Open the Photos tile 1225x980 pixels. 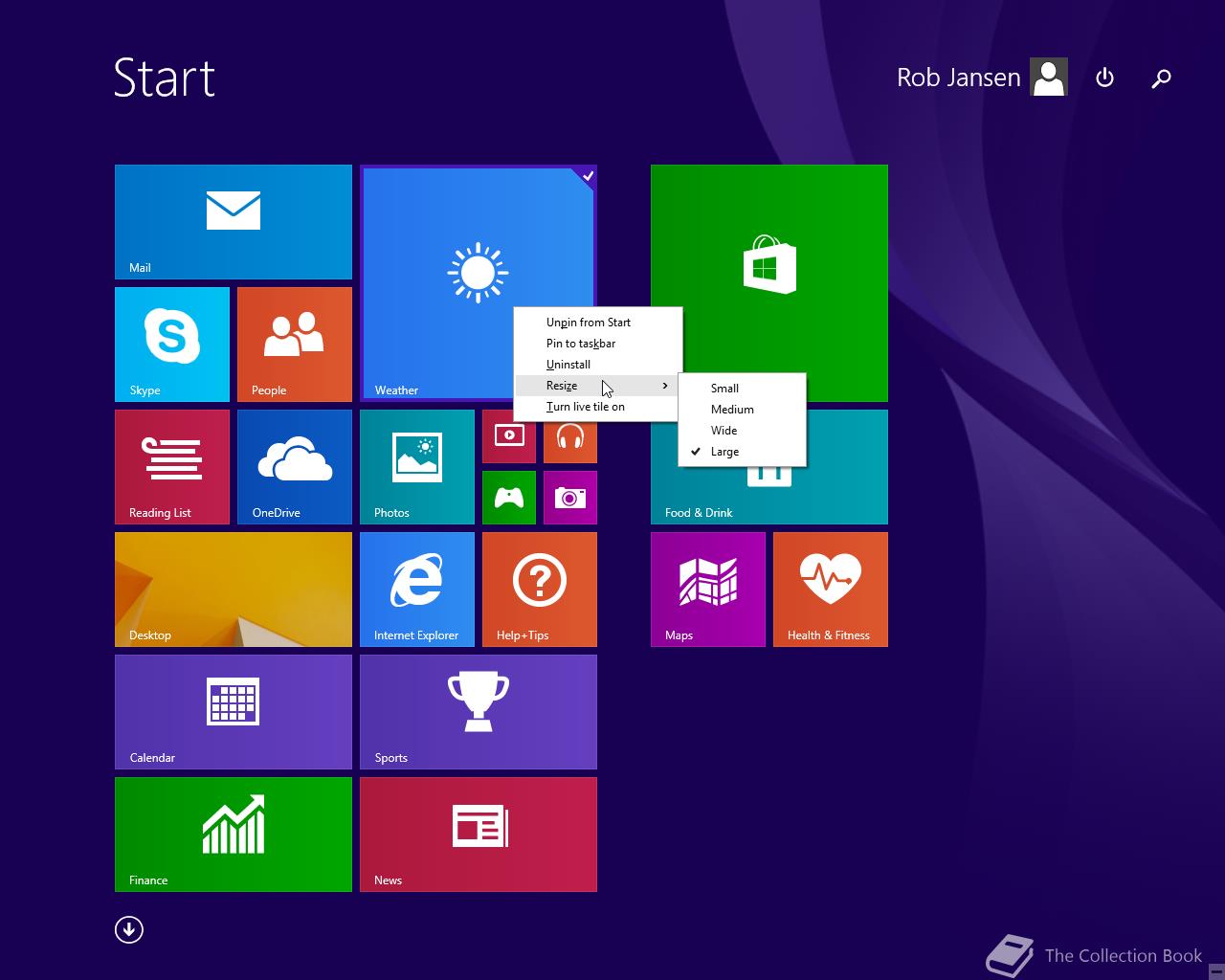(x=417, y=467)
